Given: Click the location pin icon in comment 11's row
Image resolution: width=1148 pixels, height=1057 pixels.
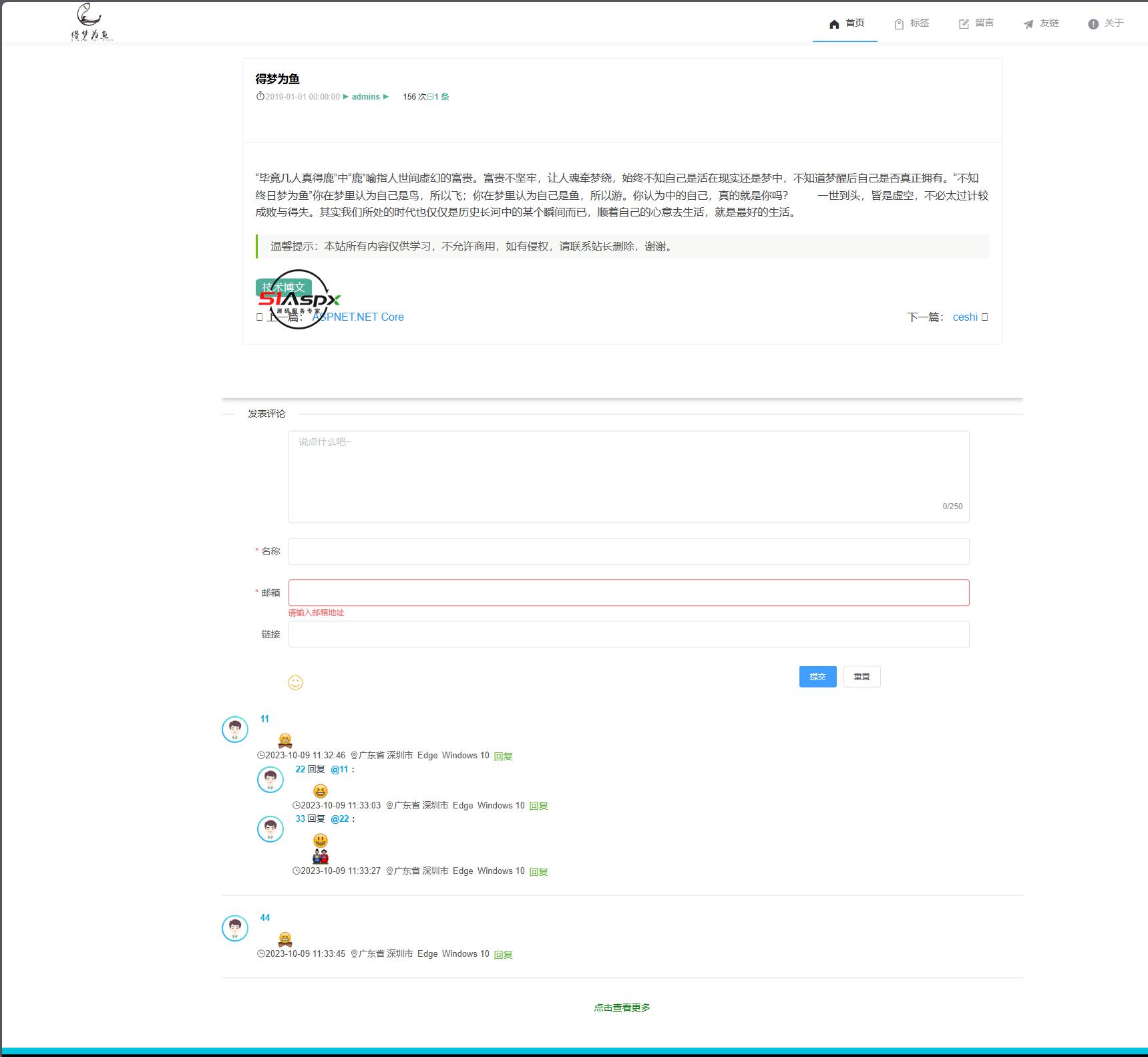Looking at the screenshot, I should pyautogui.click(x=355, y=756).
